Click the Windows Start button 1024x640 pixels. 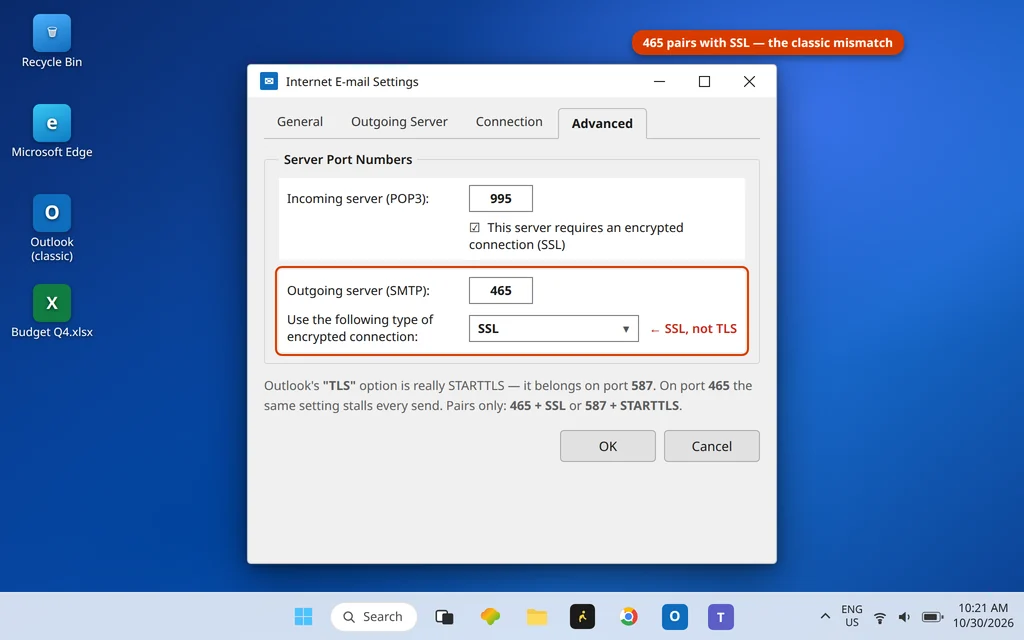point(303,616)
